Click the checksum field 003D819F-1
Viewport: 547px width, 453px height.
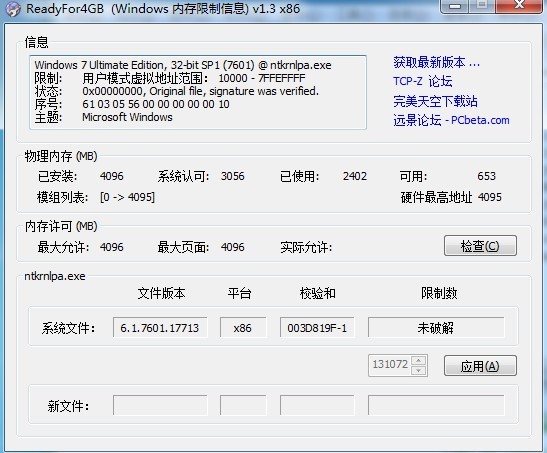(x=317, y=327)
